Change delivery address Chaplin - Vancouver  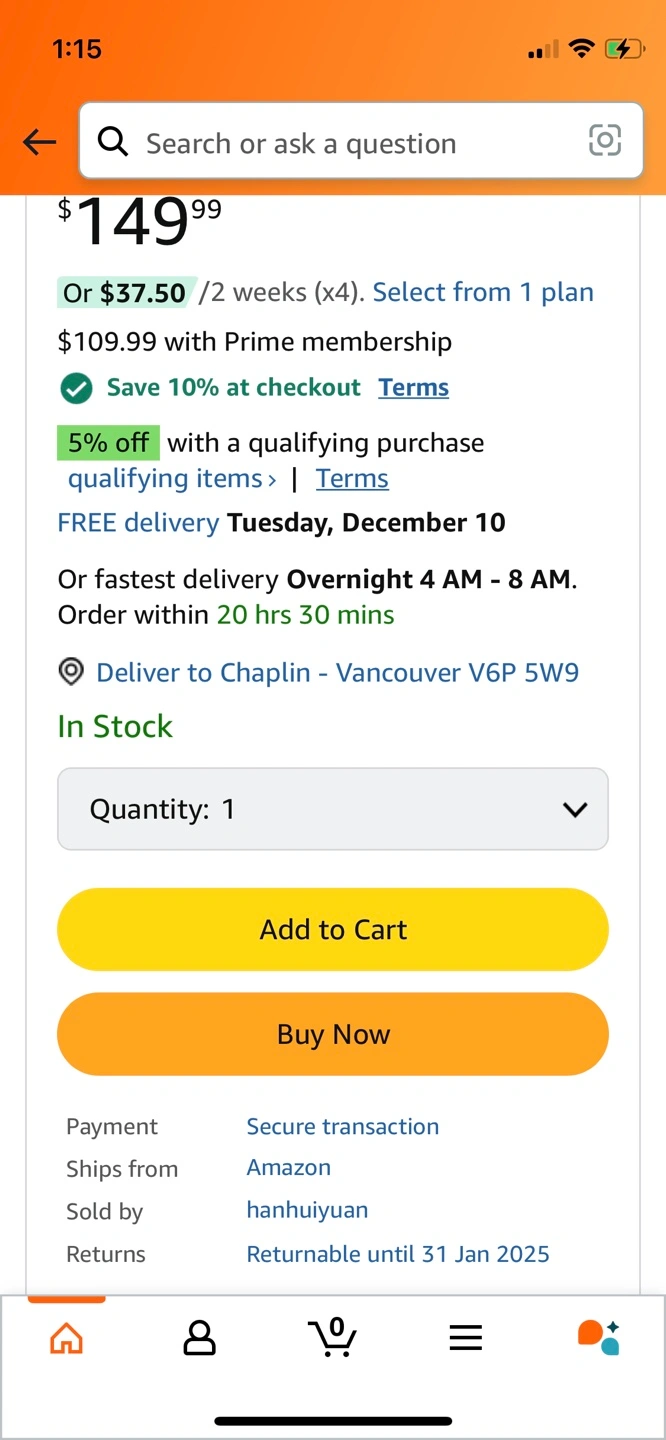[x=337, y=672]
